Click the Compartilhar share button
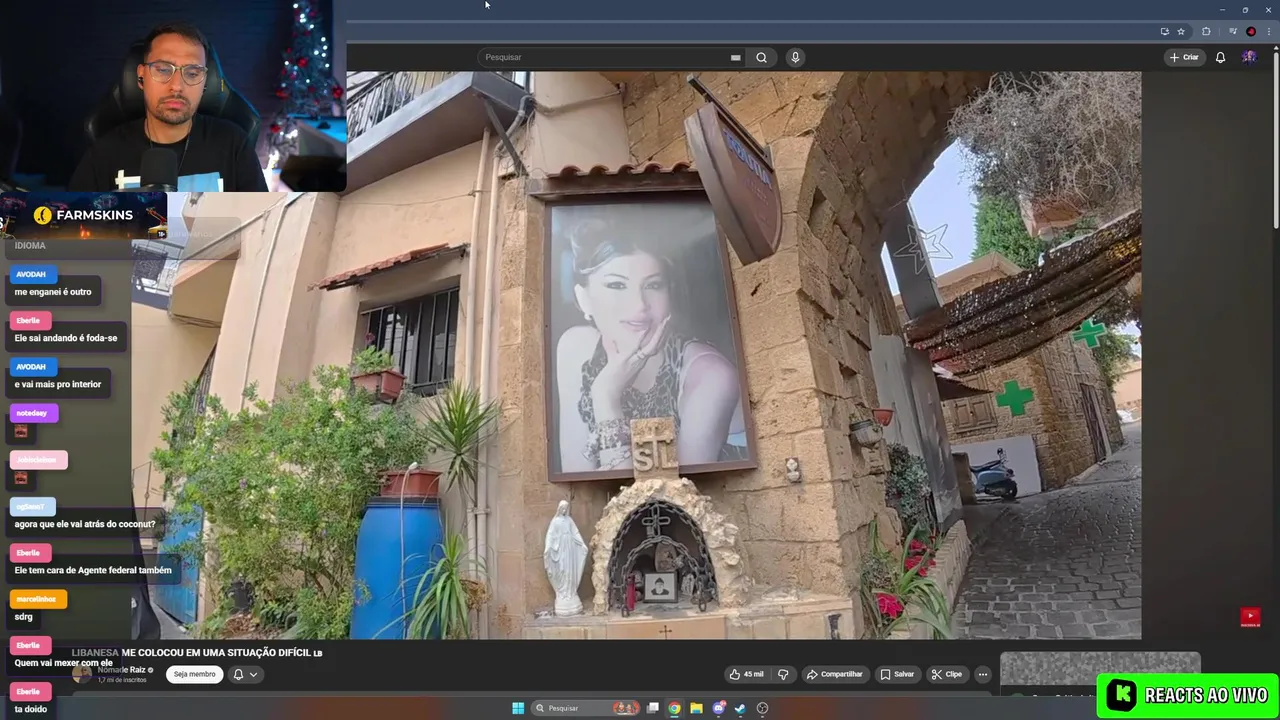Viewport: 1280px width, 720px height. [x=835, y=674]
